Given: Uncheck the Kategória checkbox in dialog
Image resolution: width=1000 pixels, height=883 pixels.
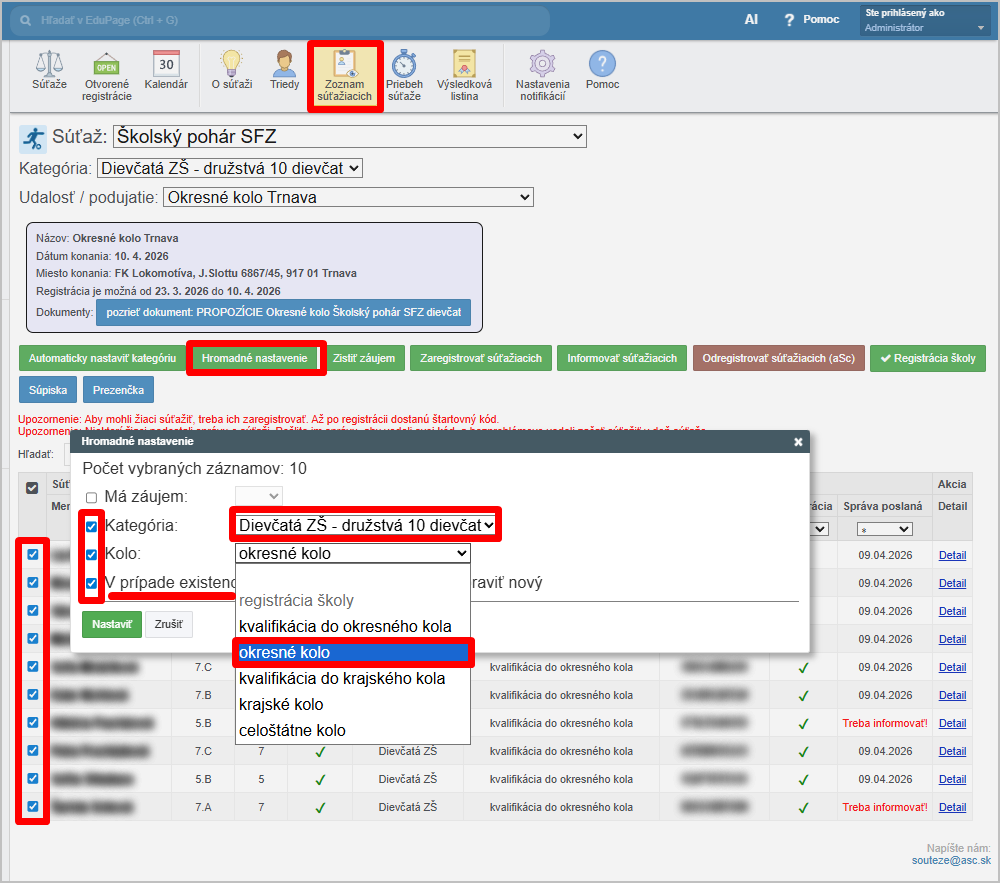Looking at the screenshot, I should (x=92, y=526).
